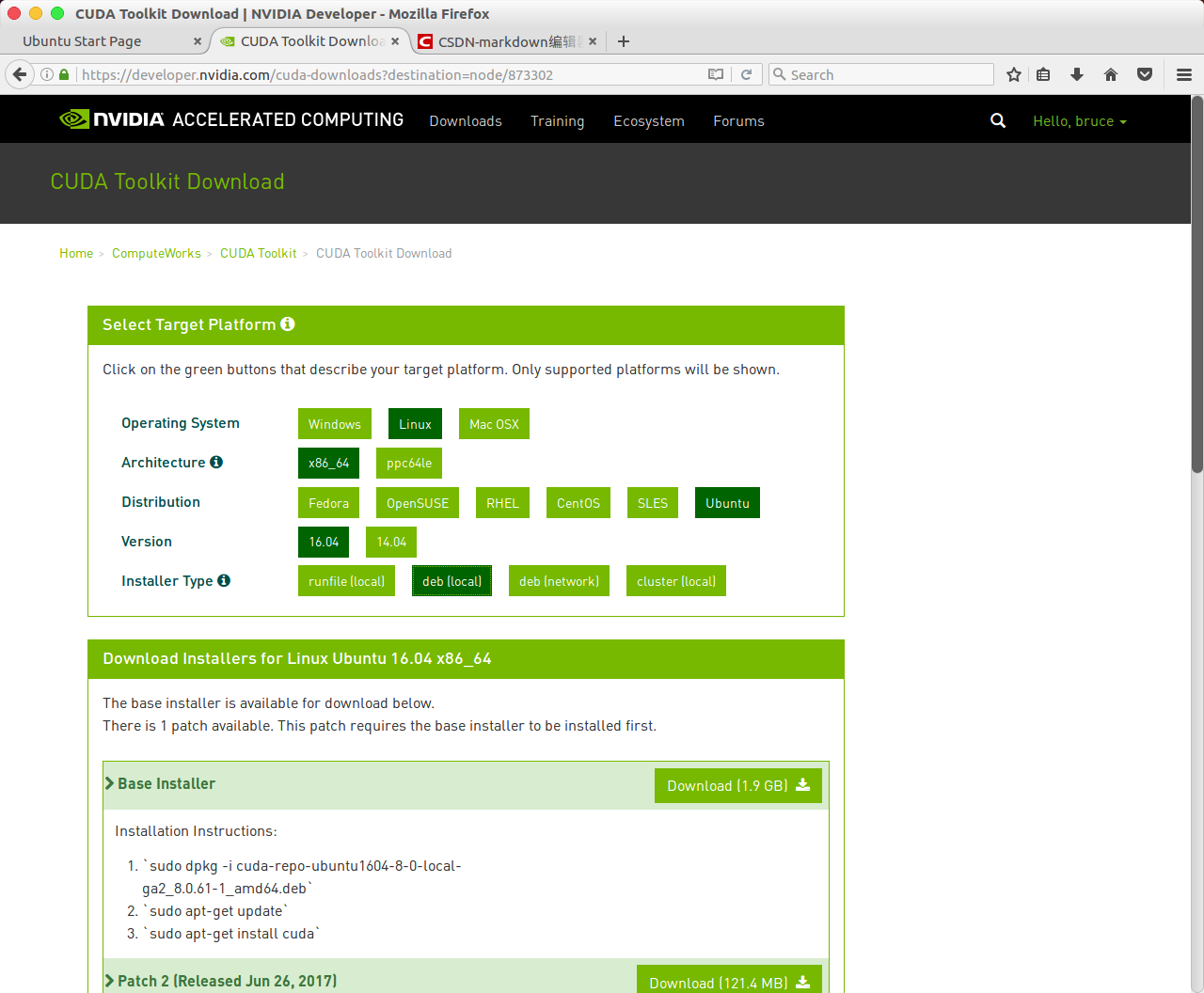
Task: Open the Downloads nav menu
Action: click(466, 120)
